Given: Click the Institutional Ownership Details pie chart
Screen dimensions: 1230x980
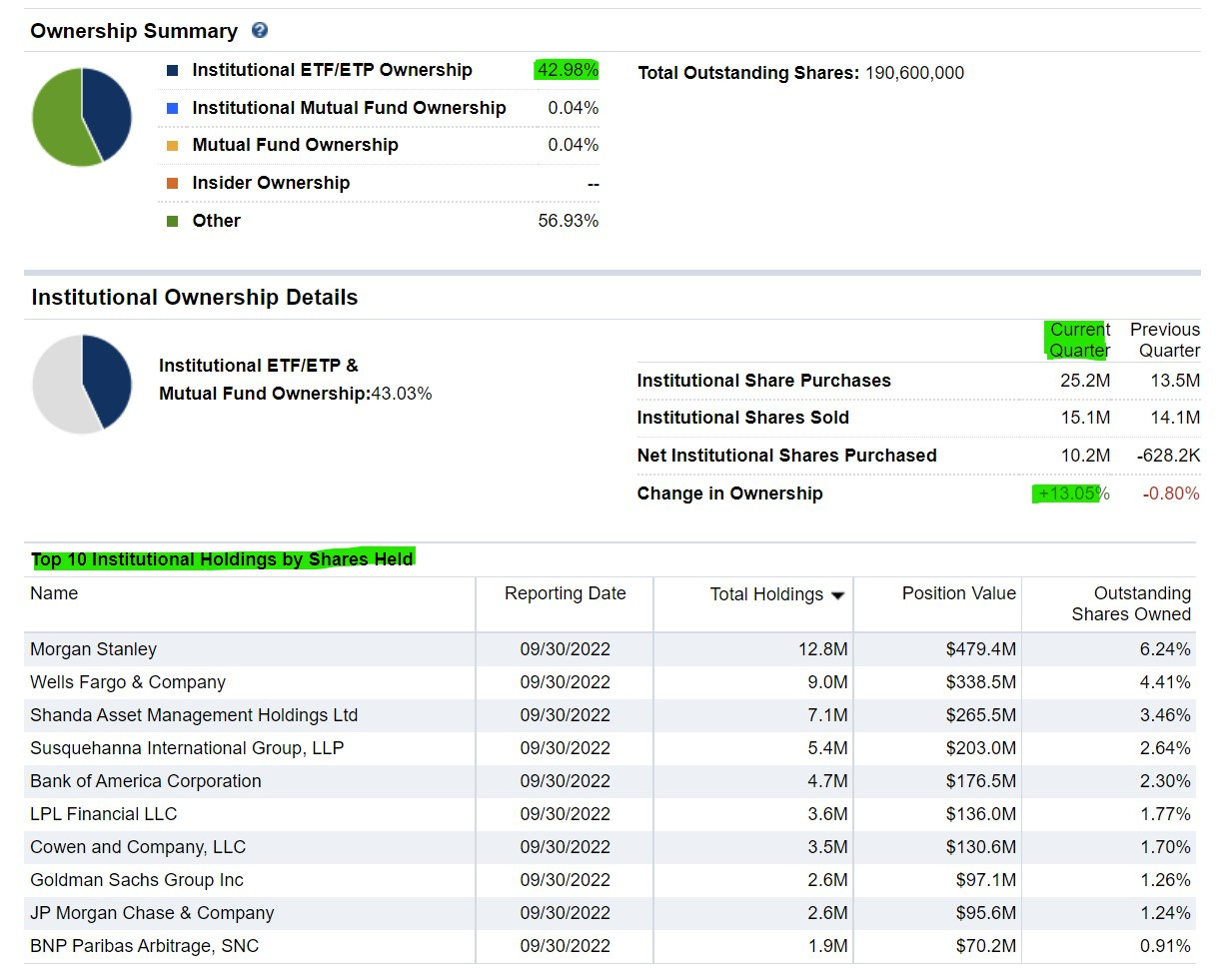Looking at the screenshot, I should [x=82, y=384].
